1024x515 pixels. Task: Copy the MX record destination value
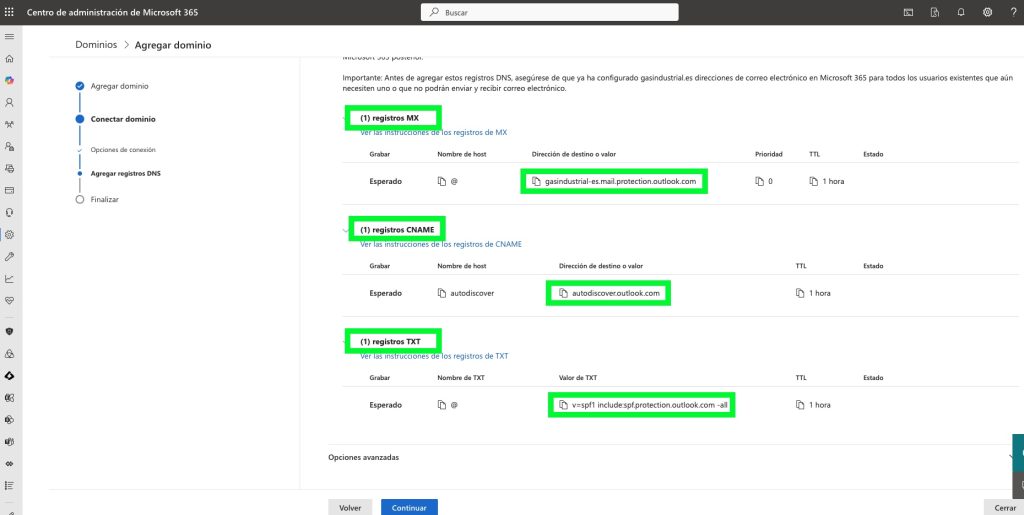536,181
